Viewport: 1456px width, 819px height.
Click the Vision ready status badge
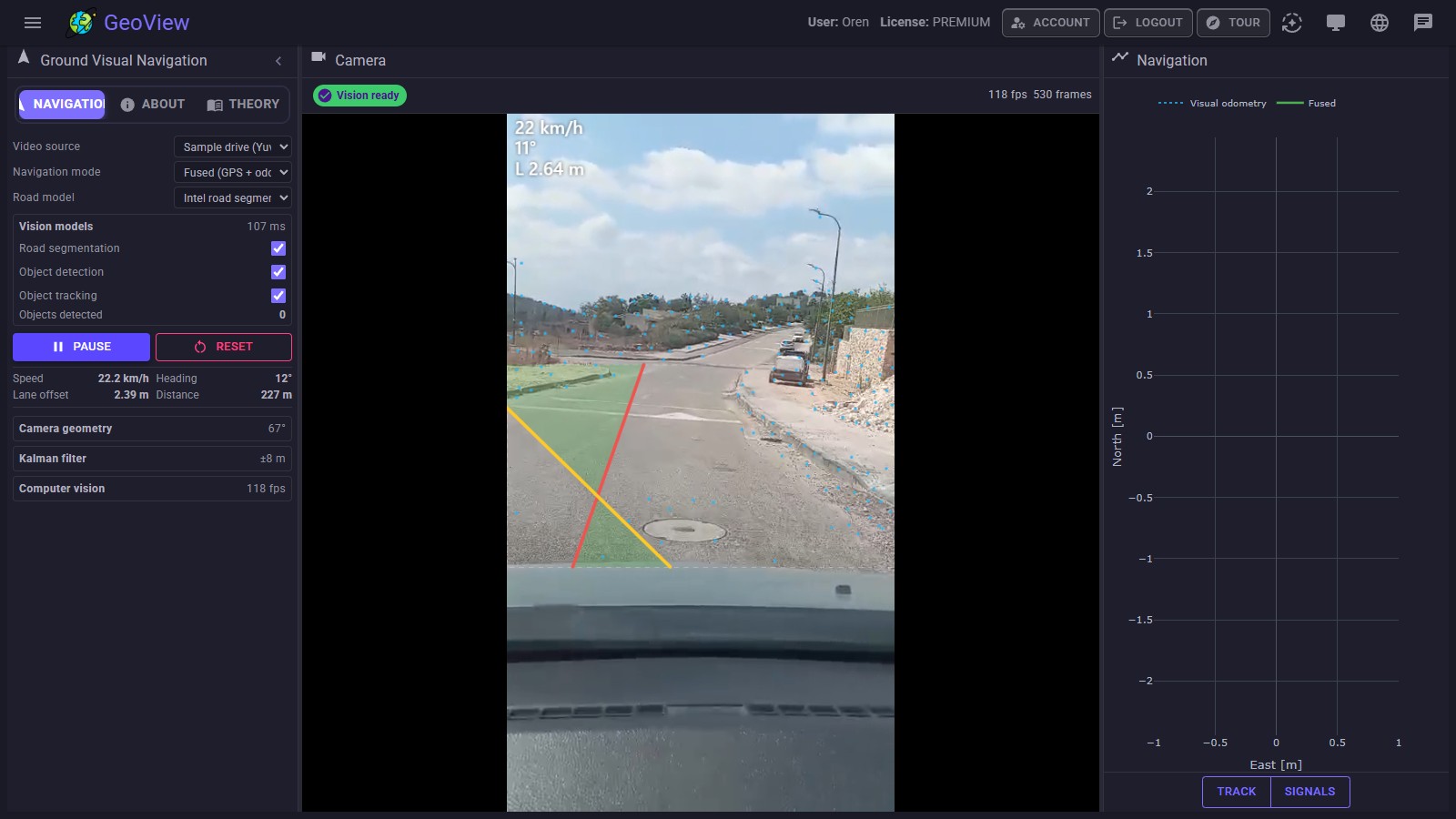359,96
